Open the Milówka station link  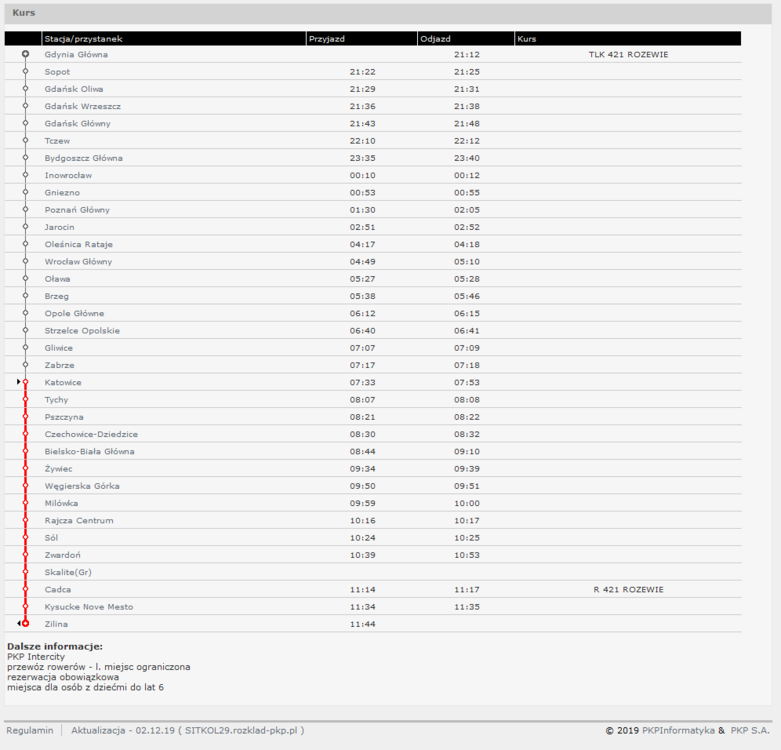(x=61, y=503)
